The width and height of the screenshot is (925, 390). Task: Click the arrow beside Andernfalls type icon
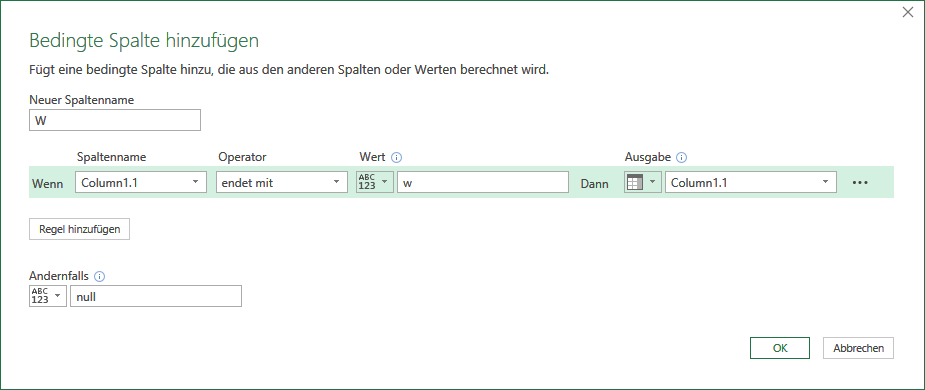point(58,295)
